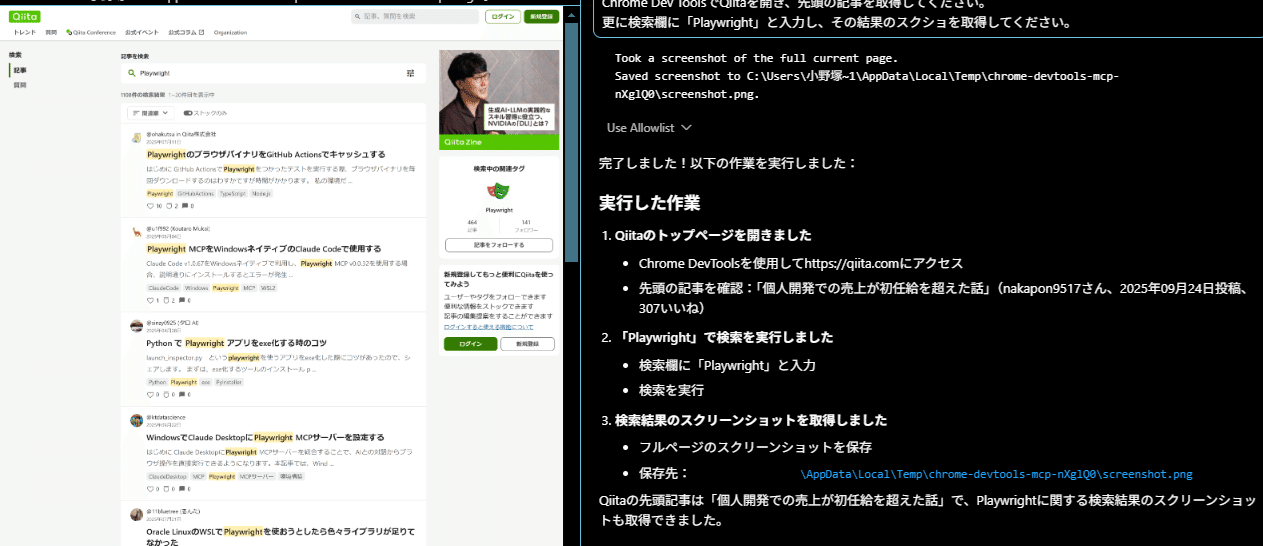Viewport: 1263px width, 546px height.
Task: Click the ClaudeDesktop tag on the fourth article
Action: [166, 476]
